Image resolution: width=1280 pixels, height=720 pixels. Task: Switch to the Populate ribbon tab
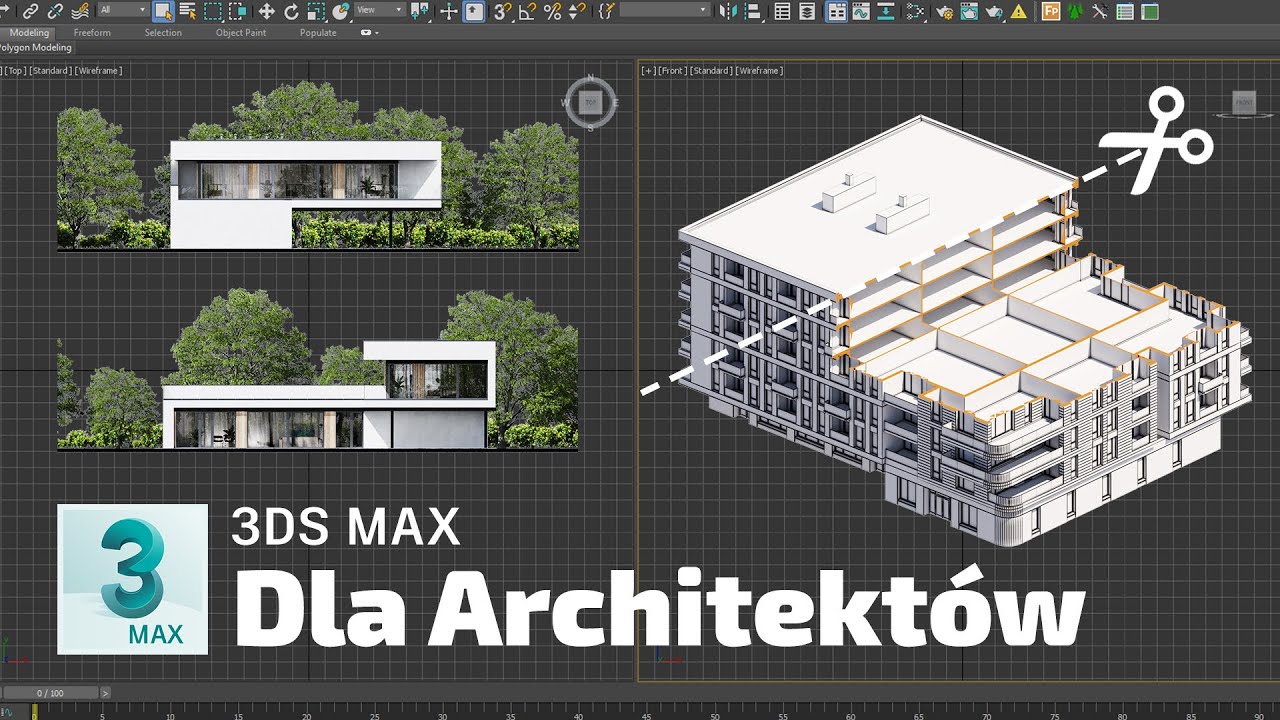click(318, 33)
